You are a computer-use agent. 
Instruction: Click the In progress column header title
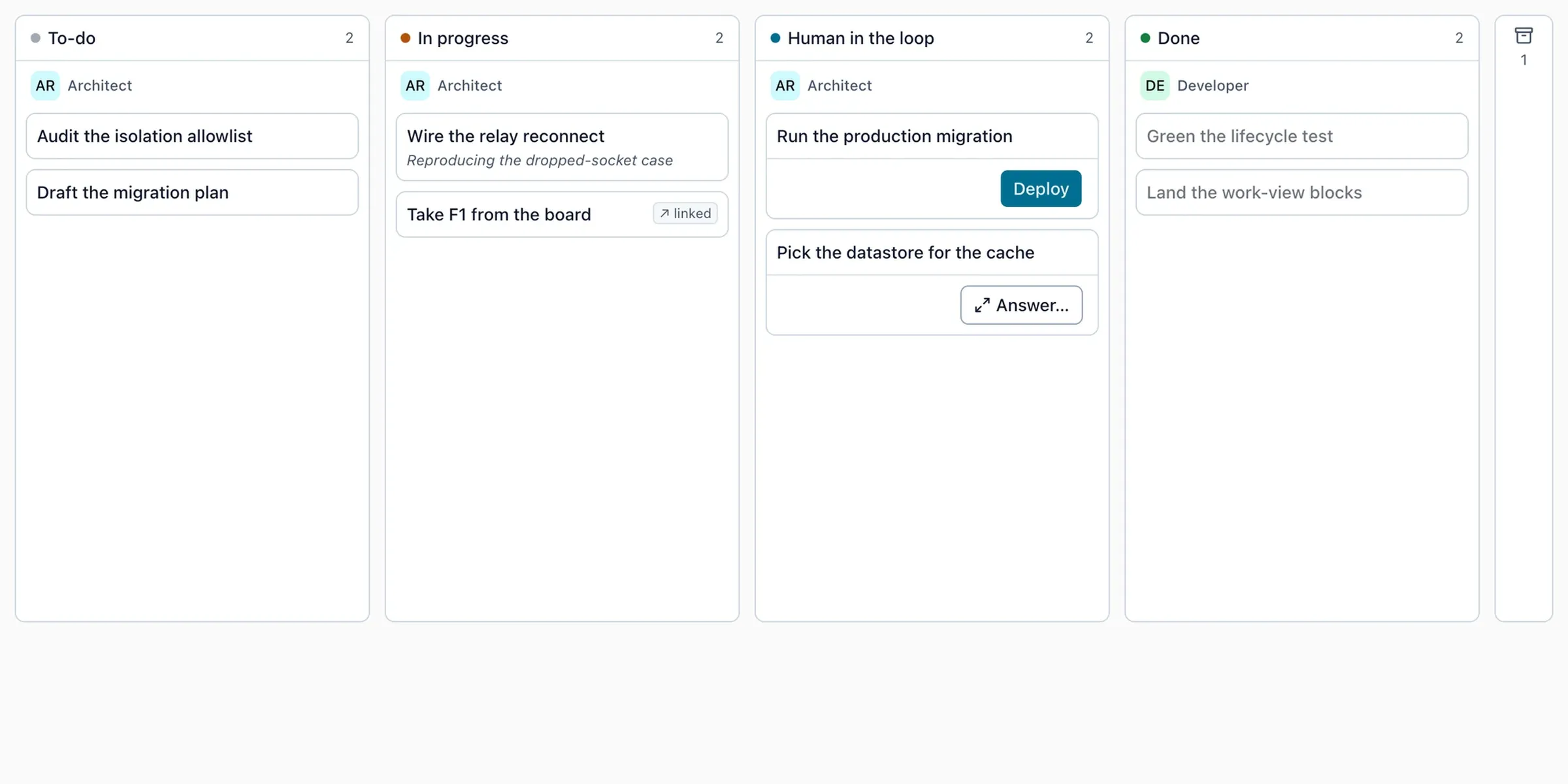[x=463, y=38]
